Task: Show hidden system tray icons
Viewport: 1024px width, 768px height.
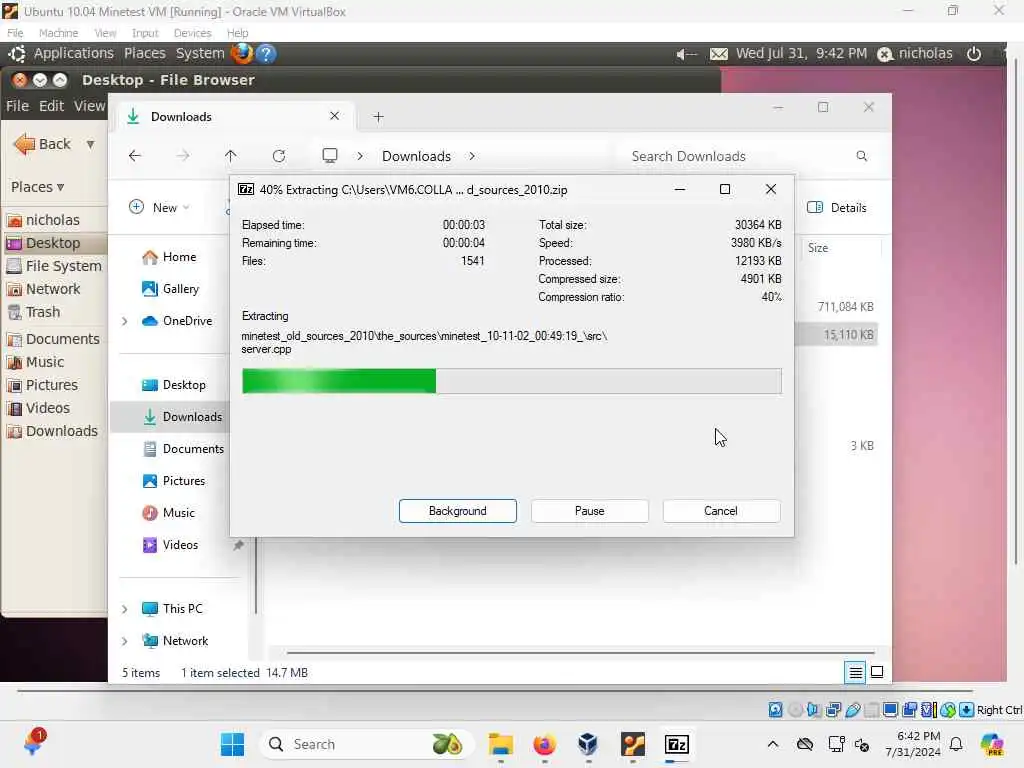Action: coord(773,744)
